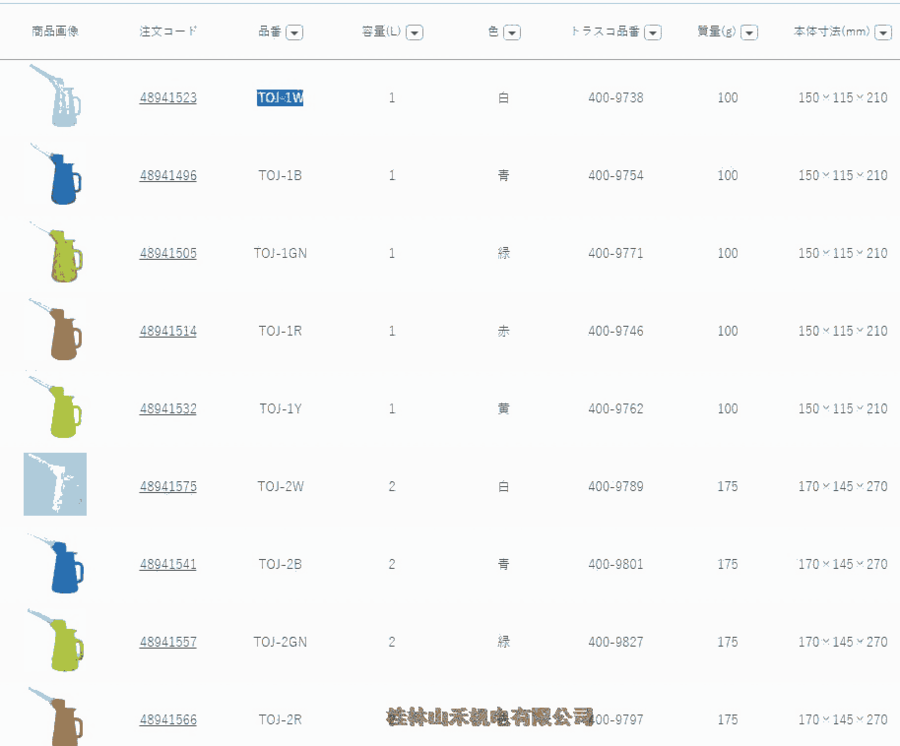Open order code link 48941532
The image size is (900, 746).
pos(168,409)
